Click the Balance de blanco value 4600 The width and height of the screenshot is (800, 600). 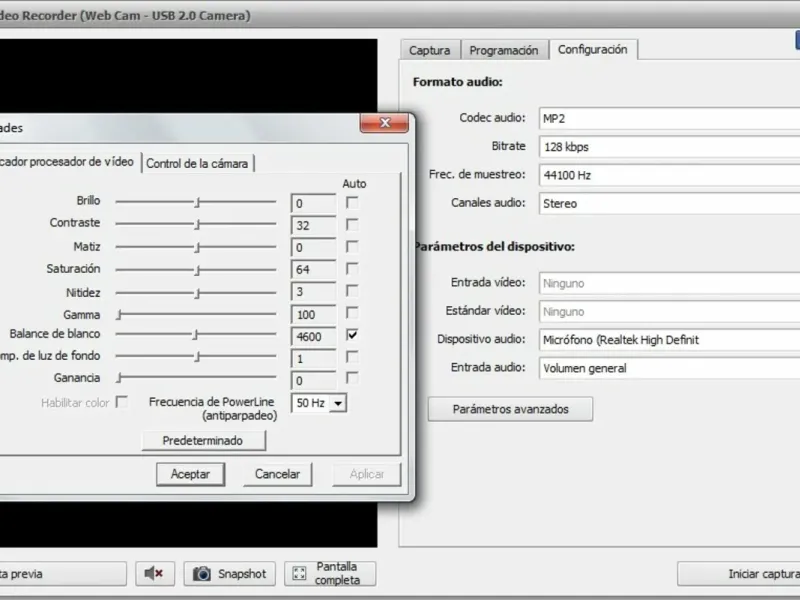click(x=313, y=337)
